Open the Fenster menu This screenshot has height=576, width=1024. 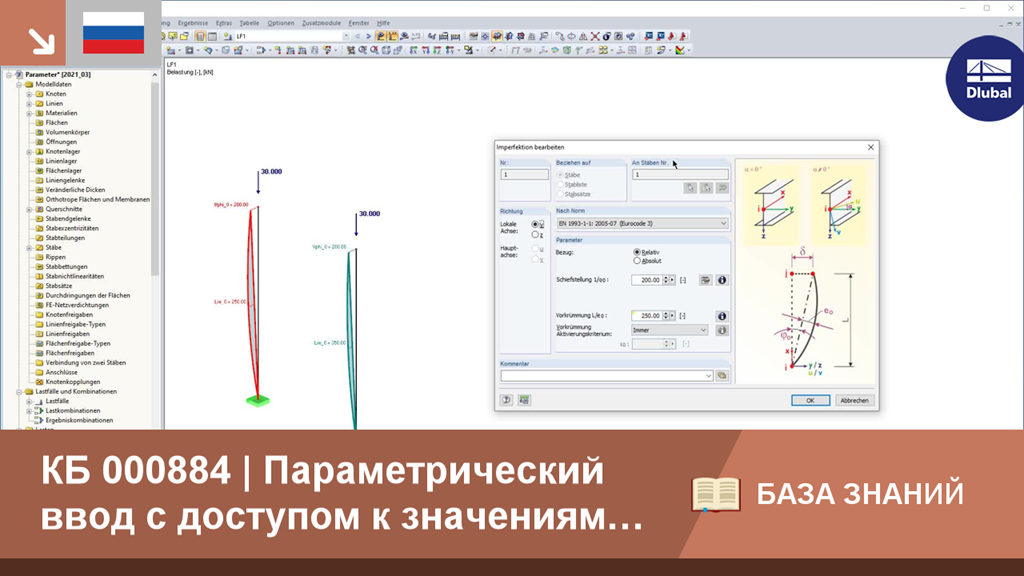[x=359, y=23]
